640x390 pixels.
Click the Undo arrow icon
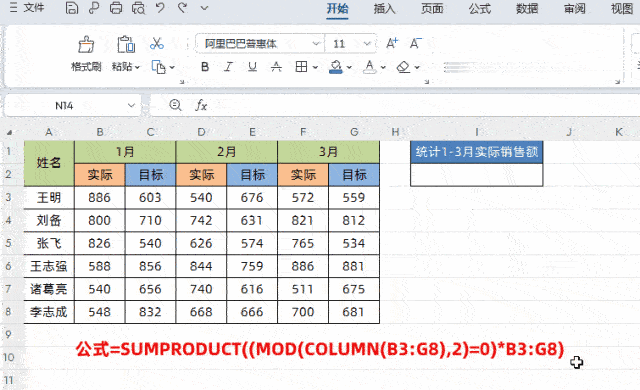tap(160, 7)
